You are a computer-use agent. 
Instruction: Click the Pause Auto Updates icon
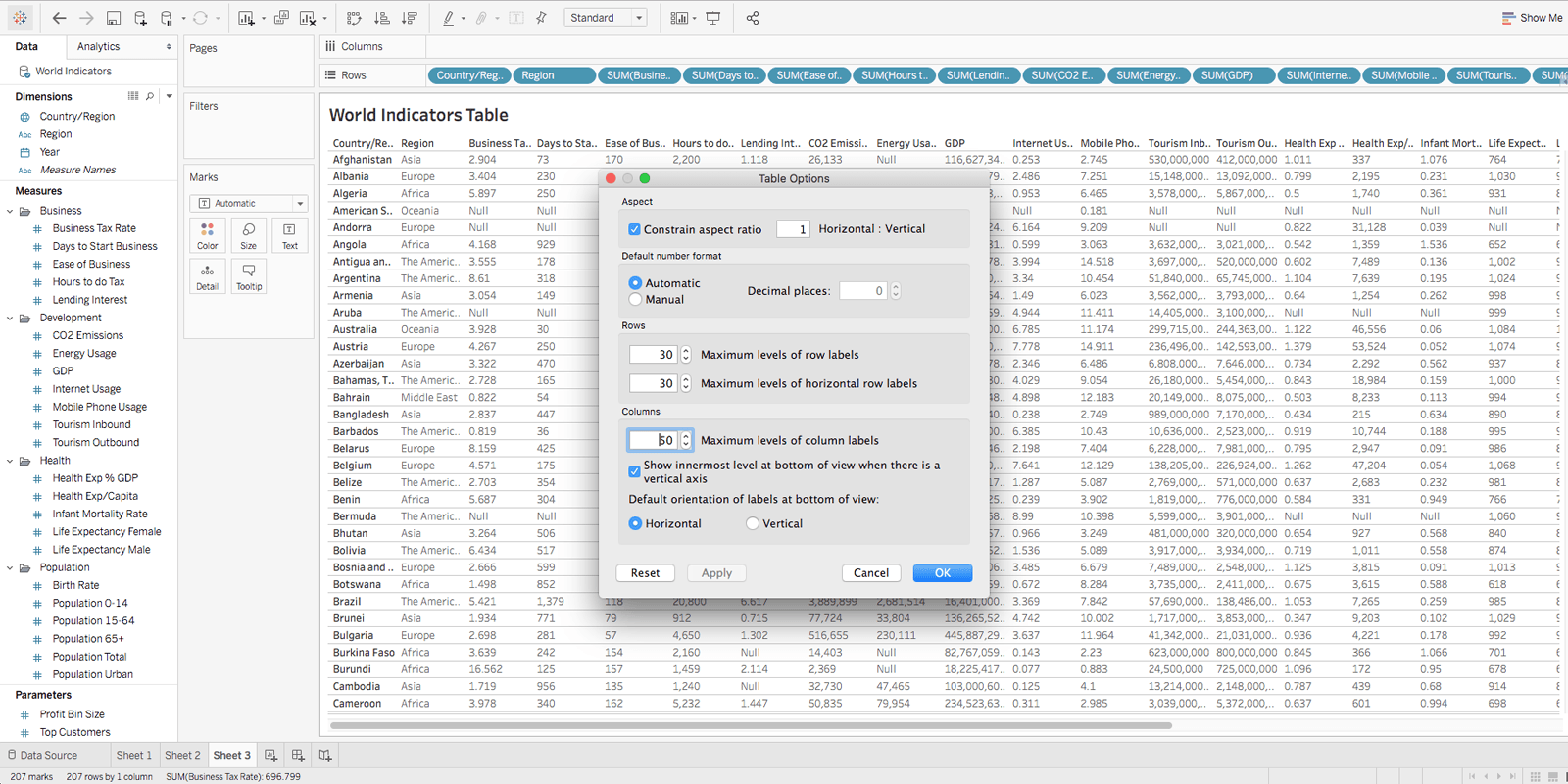coord(168,18)
